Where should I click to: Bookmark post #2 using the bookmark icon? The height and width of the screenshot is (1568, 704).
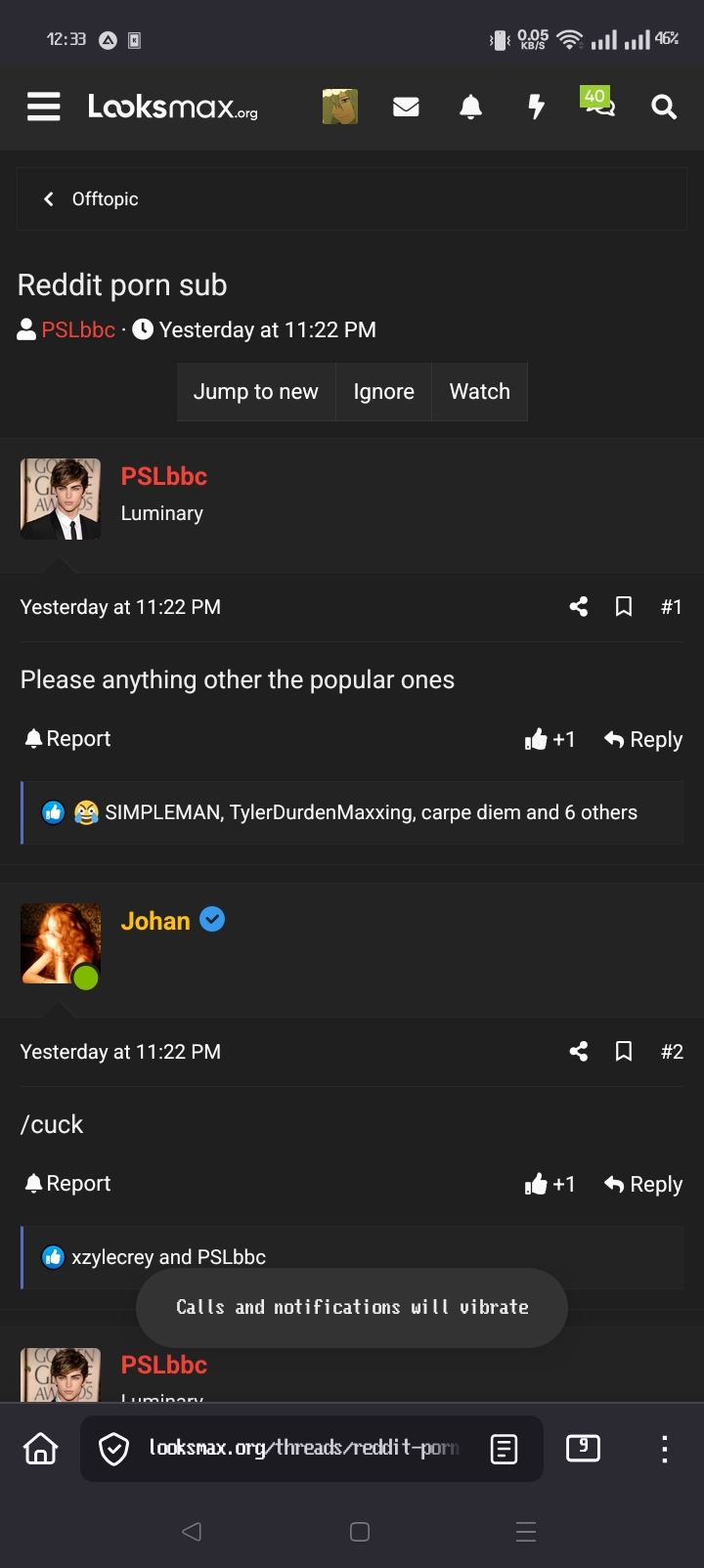[624, 1051]
